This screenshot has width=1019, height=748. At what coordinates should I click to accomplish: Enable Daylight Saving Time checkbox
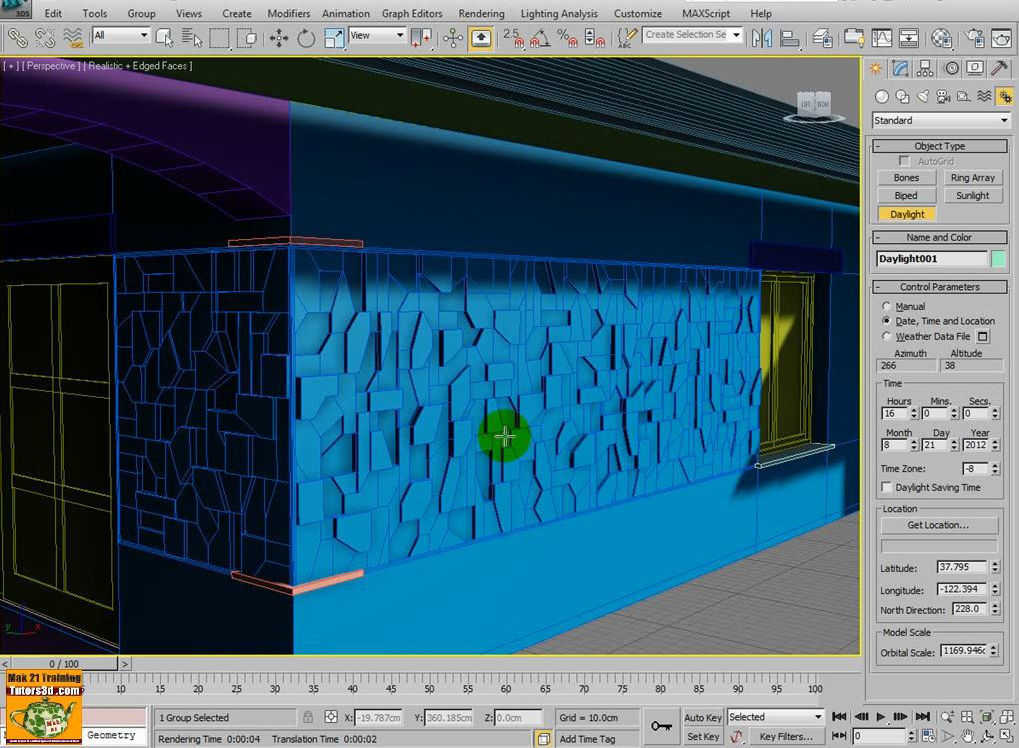click(x=886, y=487)
